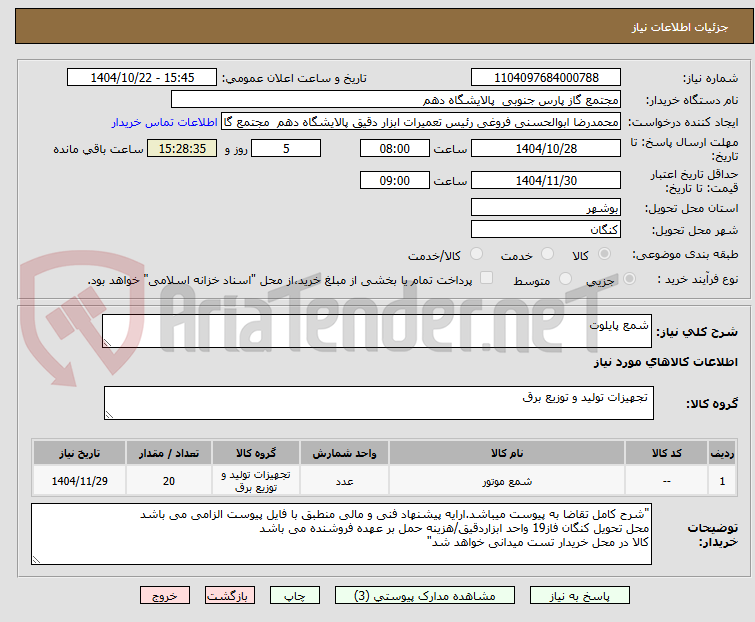Screen dimensions: 755x622
Task: Click the price validity date 1404/11/30 field
Action: click(546, 181)
